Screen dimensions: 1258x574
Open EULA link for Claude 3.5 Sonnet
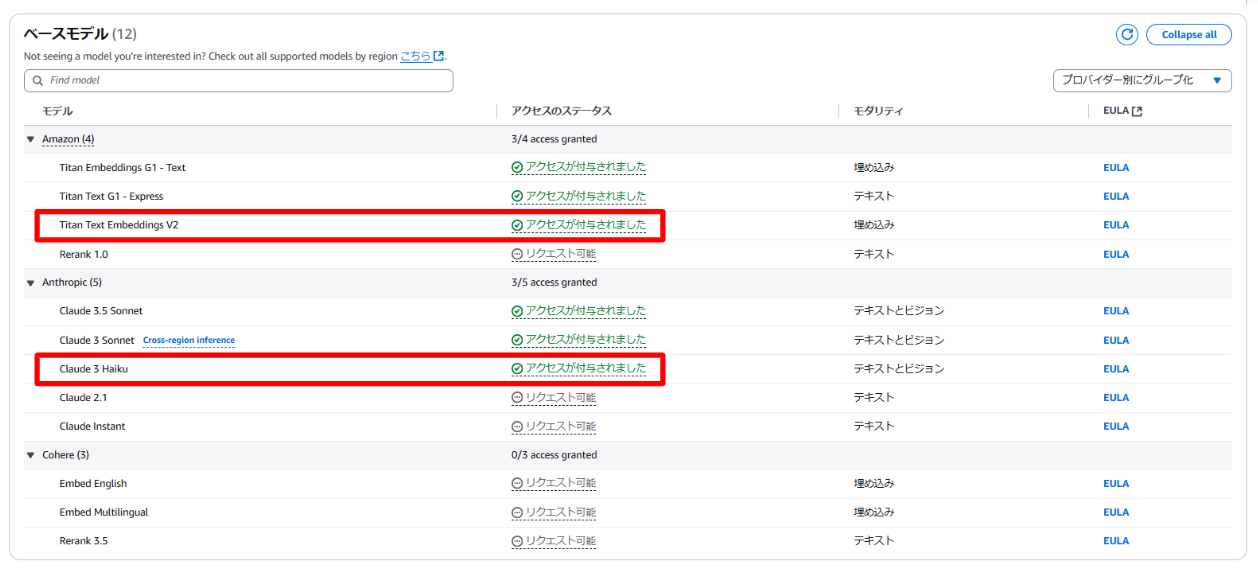click(1116, 311)
